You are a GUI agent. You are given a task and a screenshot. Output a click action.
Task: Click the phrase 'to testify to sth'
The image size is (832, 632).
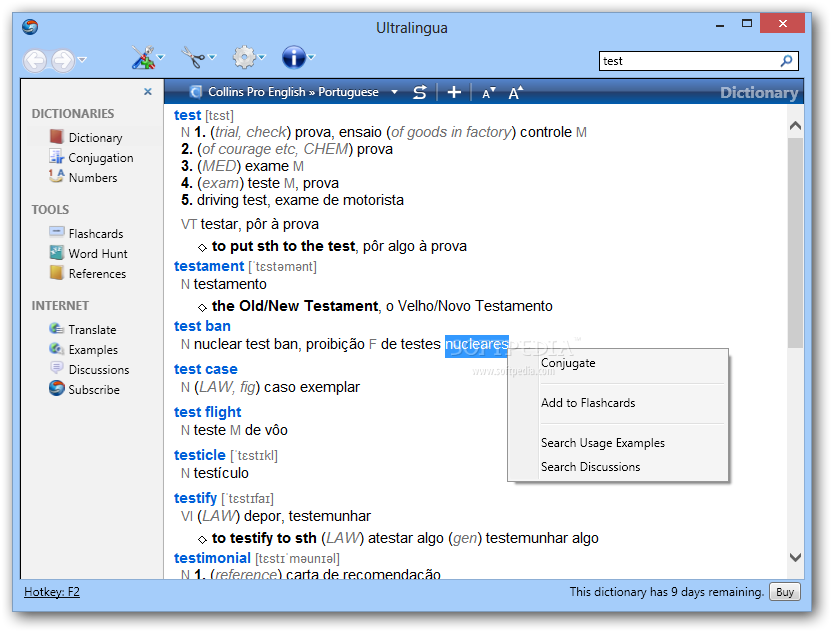click(264, 538)
